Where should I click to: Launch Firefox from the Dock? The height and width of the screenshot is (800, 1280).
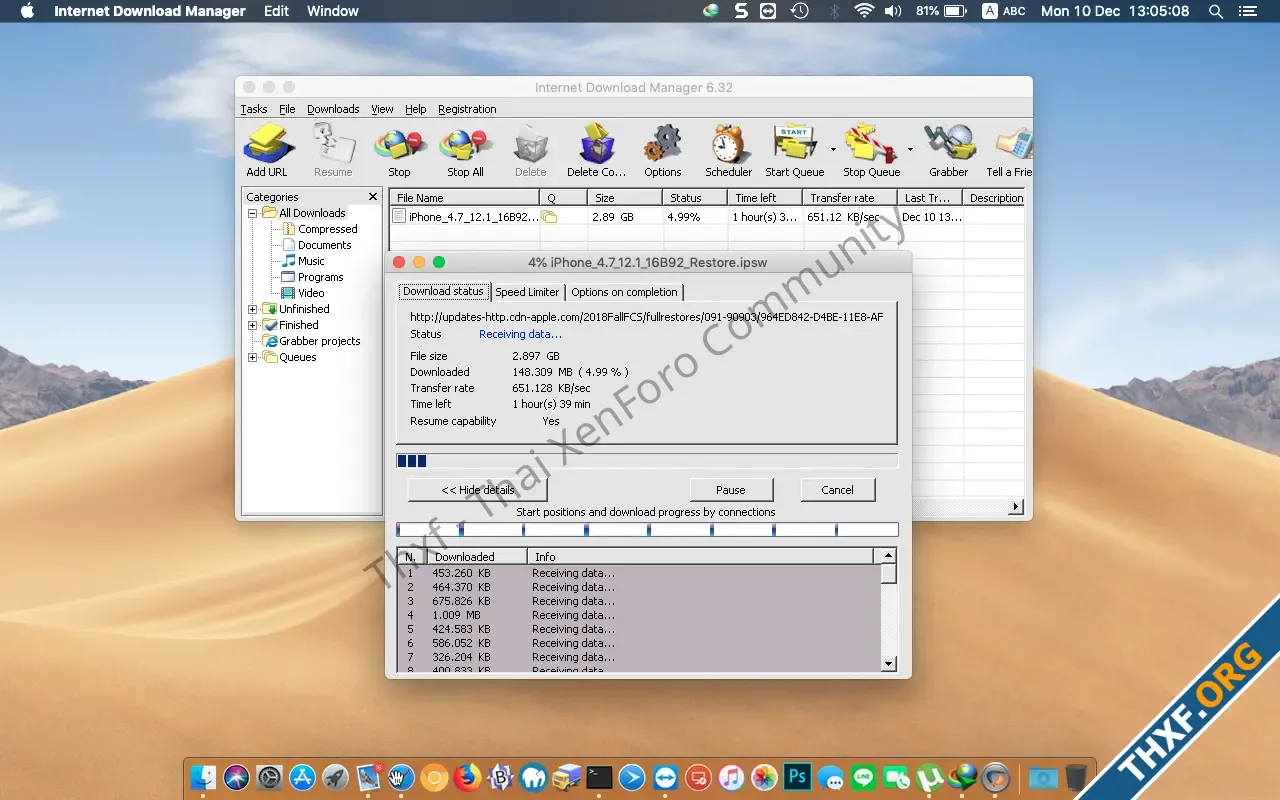(467, 777)
